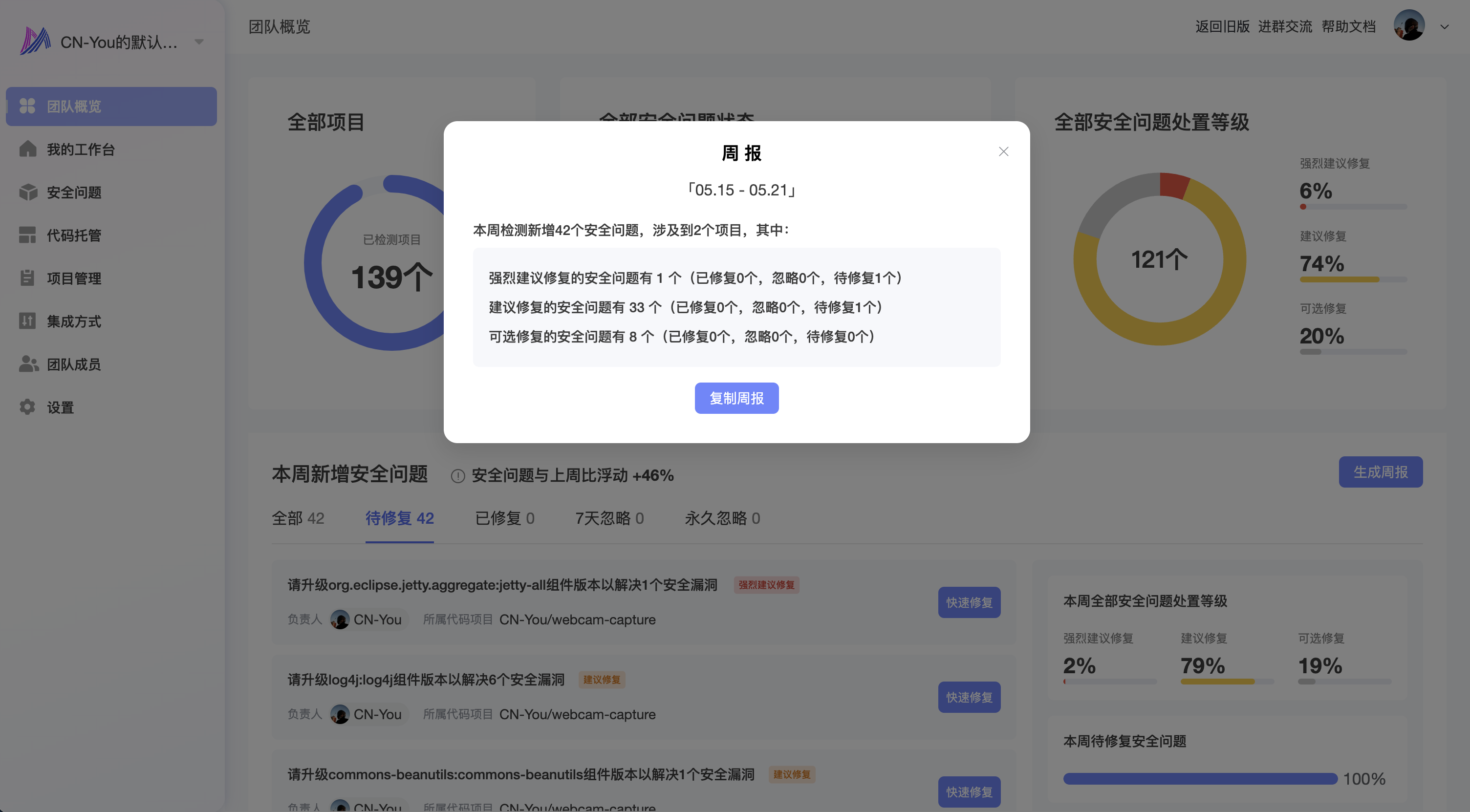Click the 集成方式 integration icon
Screen dimensions: 1470x812
click(27, 321)
